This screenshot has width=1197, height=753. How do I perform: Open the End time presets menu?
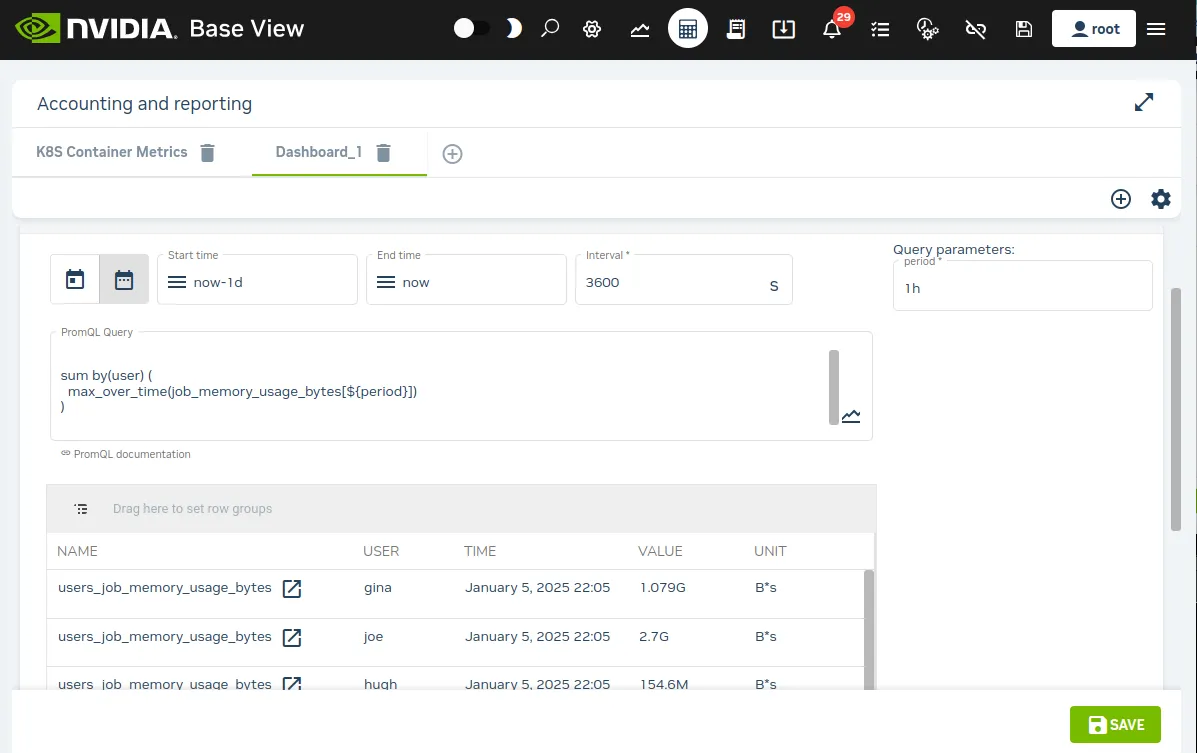(x=386, y=283)
